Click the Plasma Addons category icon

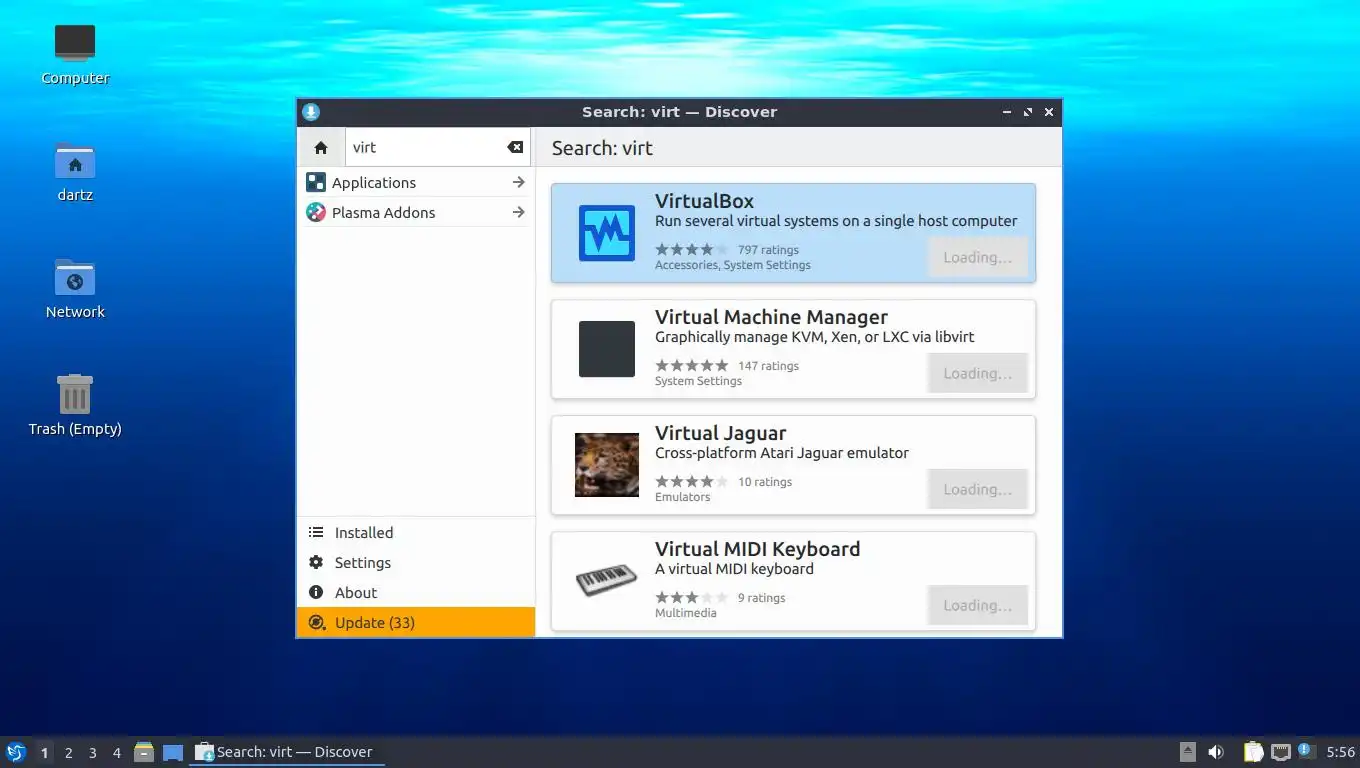[316, 212]
